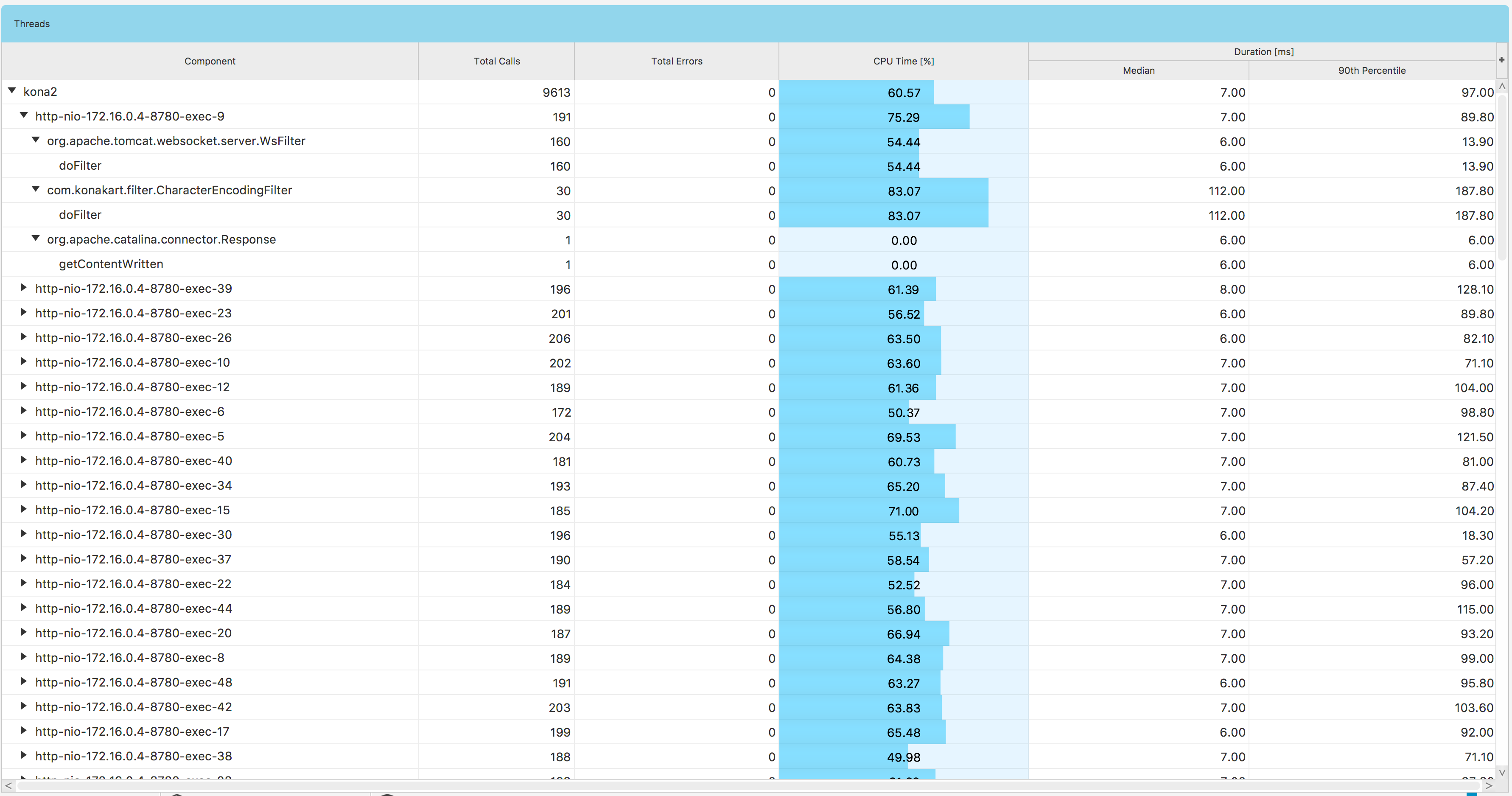Click the 172 calls cell for exec-6
1512x796 pixels.
tap(496, 412)
